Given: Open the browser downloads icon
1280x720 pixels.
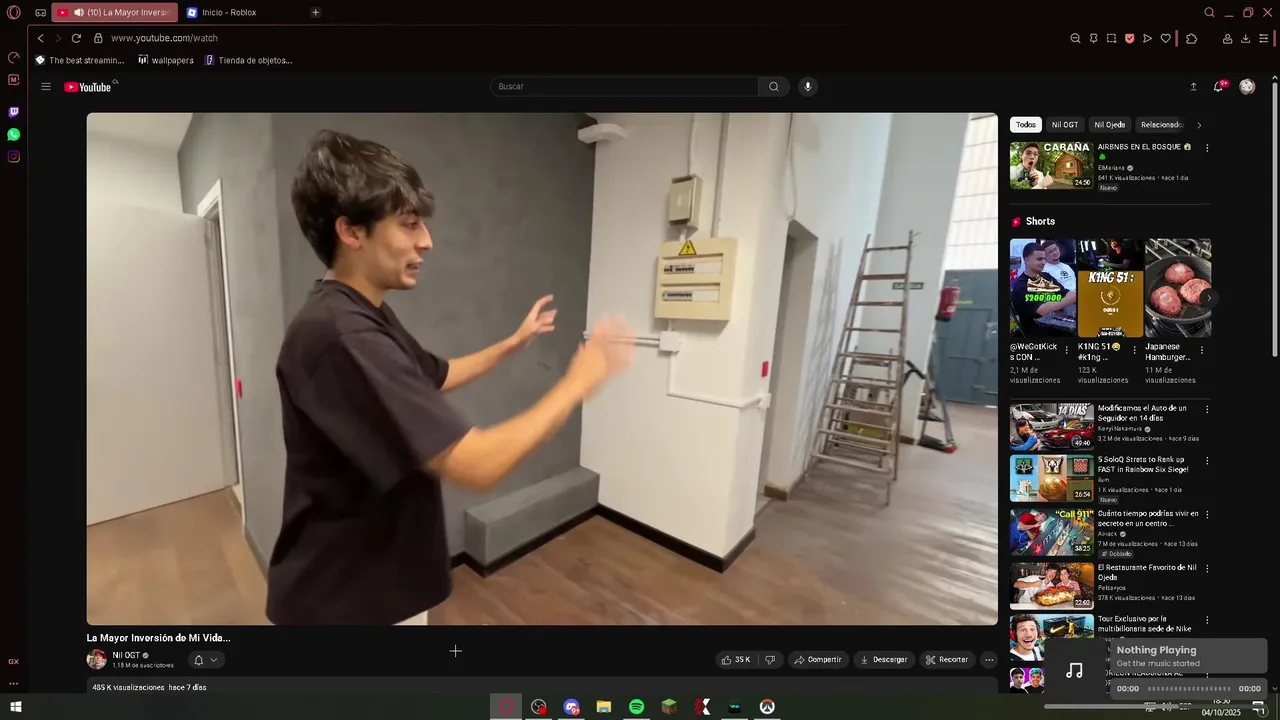Looking at the screenshot, I should pos(1245,38).
